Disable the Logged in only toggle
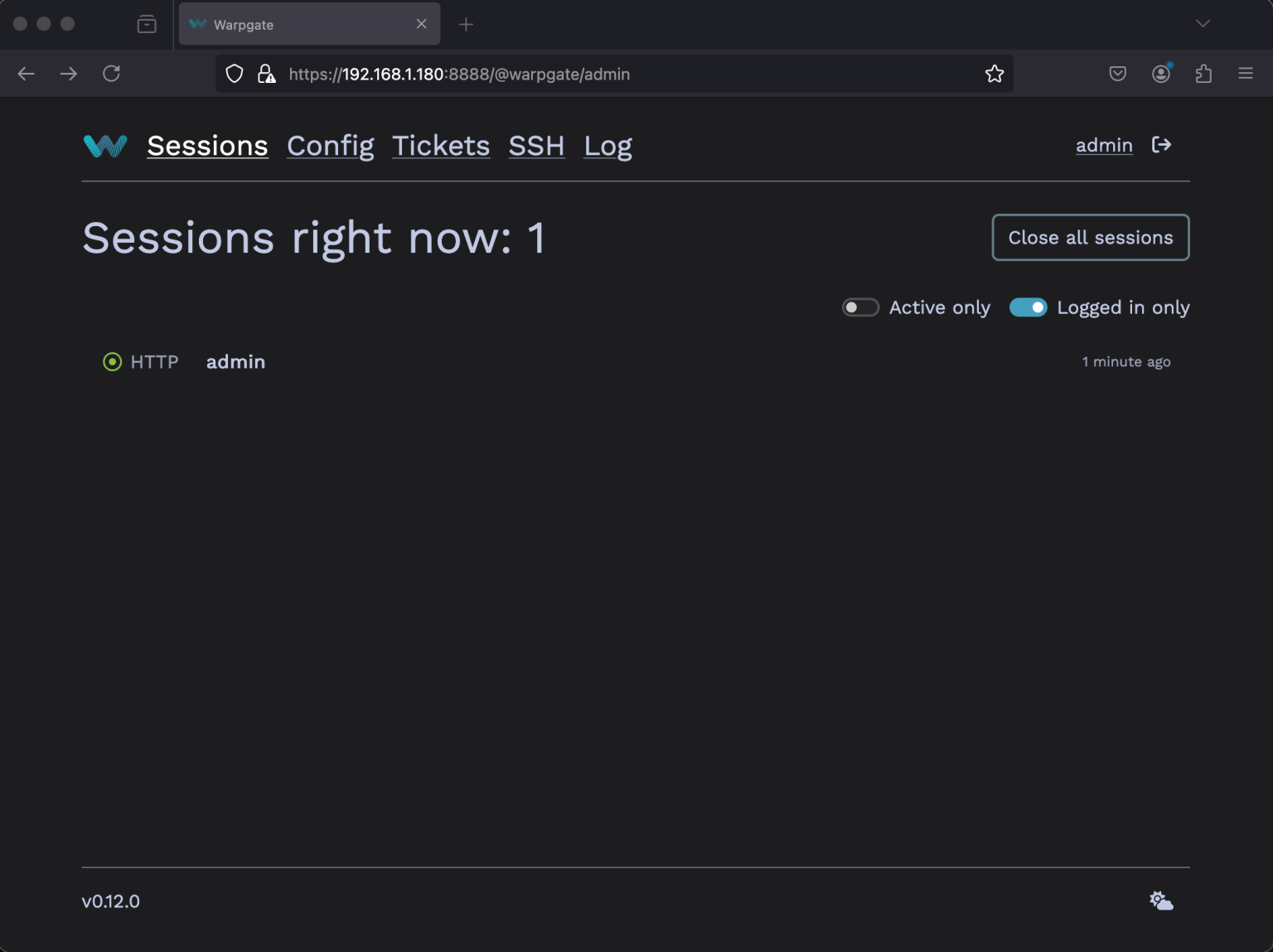Viewport: 1273px width, 952px height. pyautogui.click(x=1029, y=307)
